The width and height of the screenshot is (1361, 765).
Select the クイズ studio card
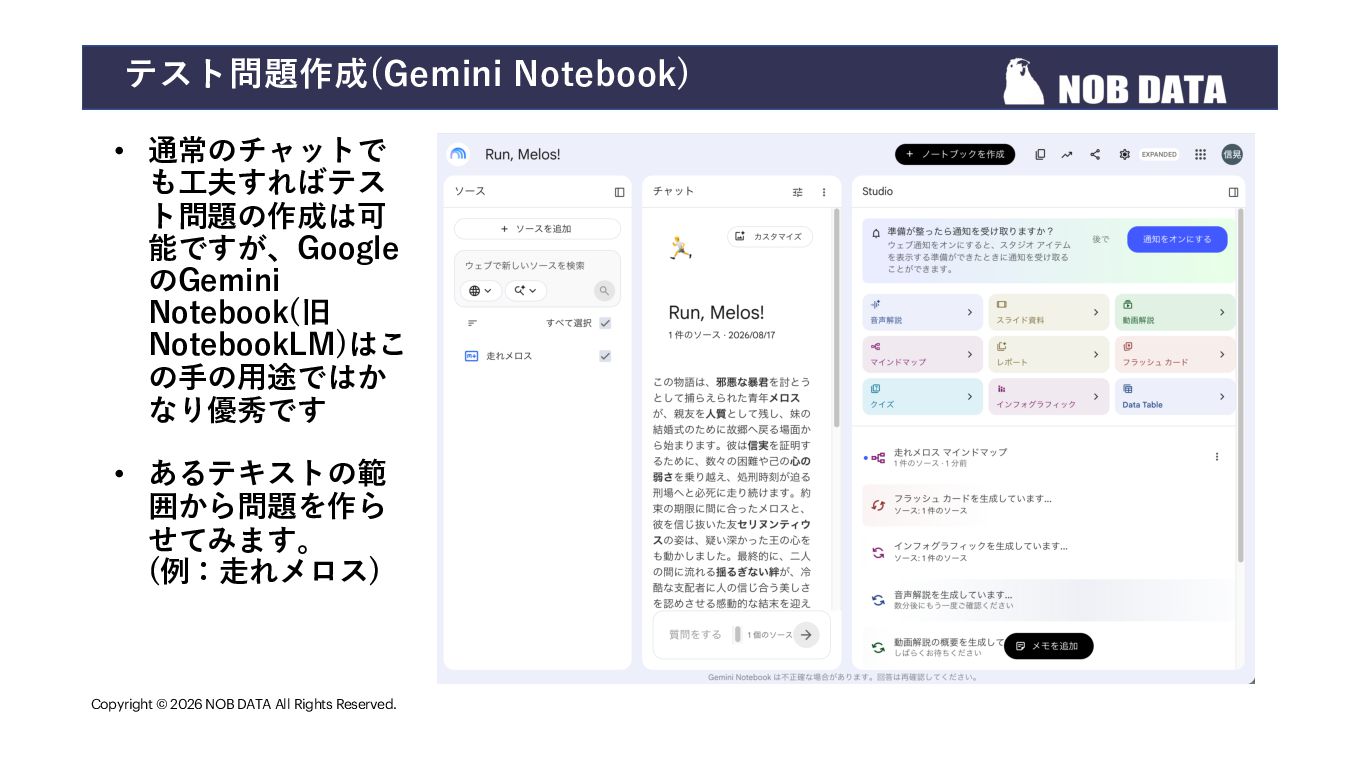[x=922, y=397]
